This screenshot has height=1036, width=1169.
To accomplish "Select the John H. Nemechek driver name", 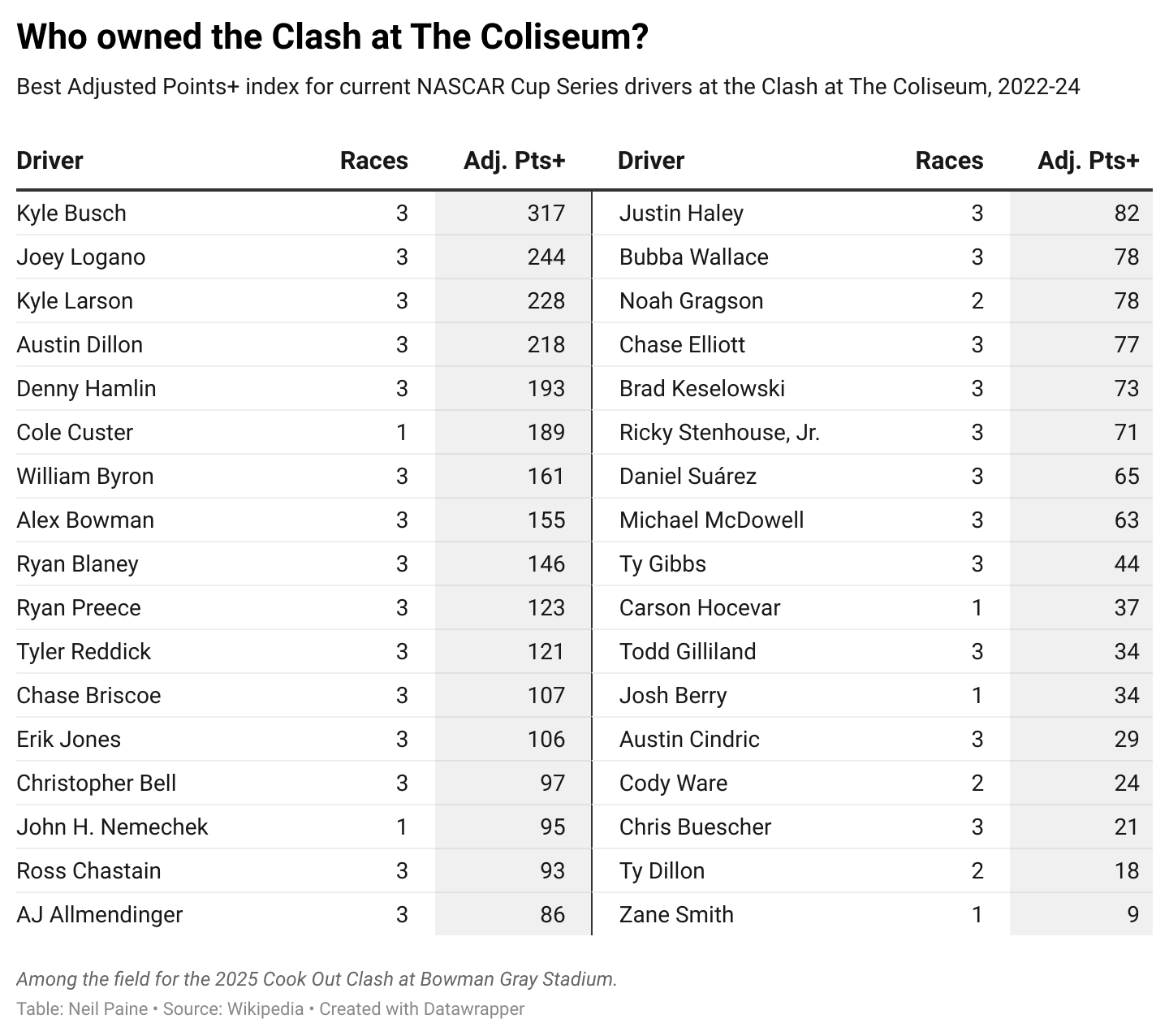I will pos(112,827).
